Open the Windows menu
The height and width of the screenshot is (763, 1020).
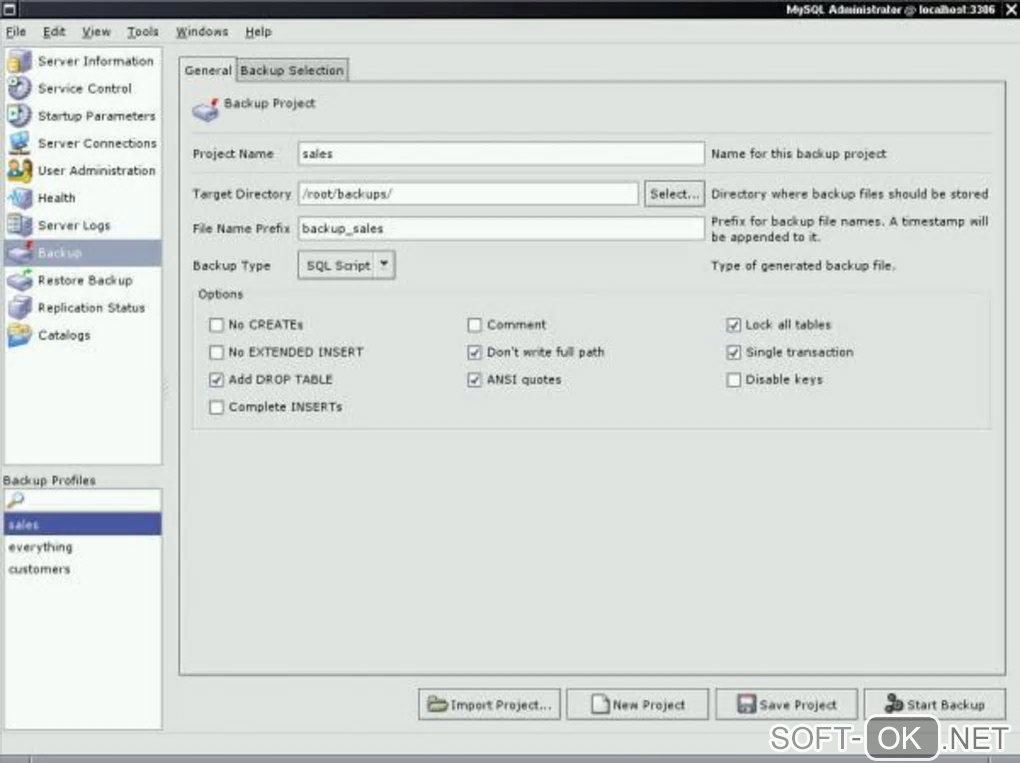(202, 31)
